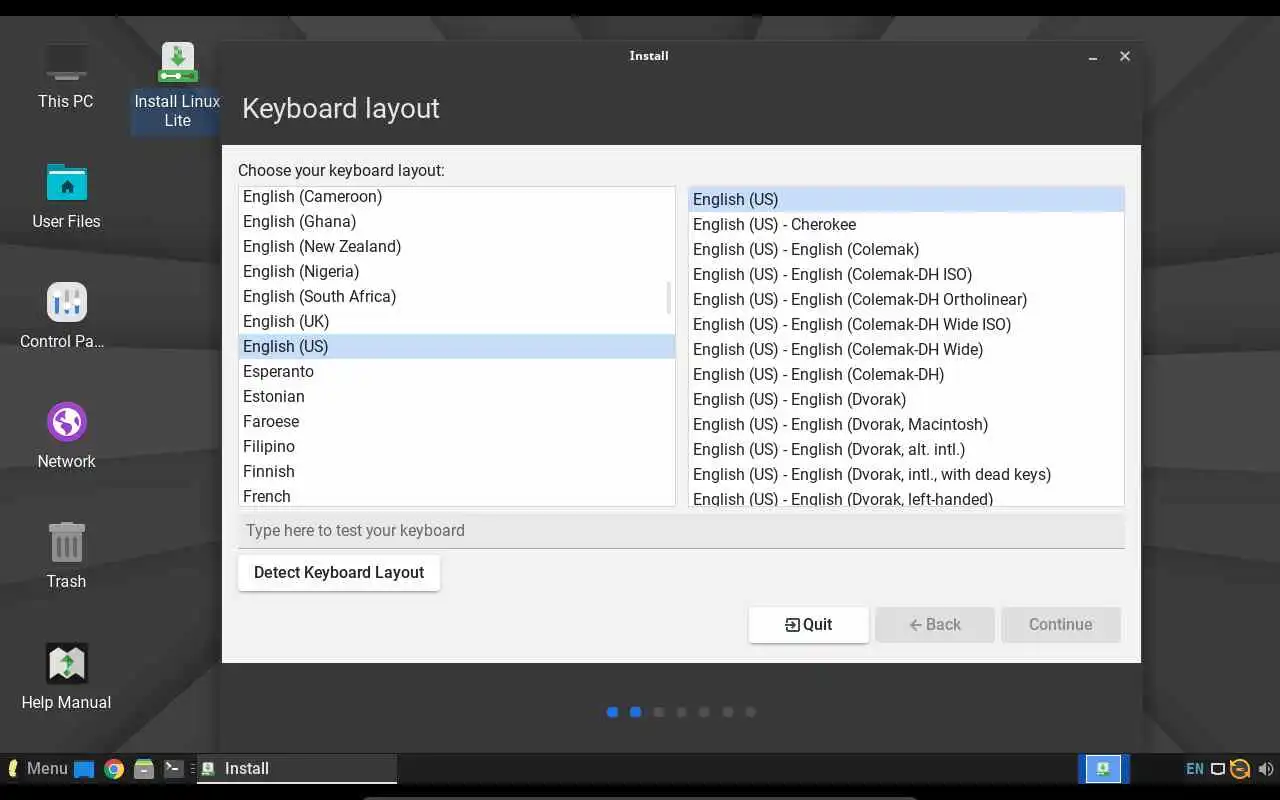Select Dvorak, intl., with dead keys variant

click(x=906, y=474)
